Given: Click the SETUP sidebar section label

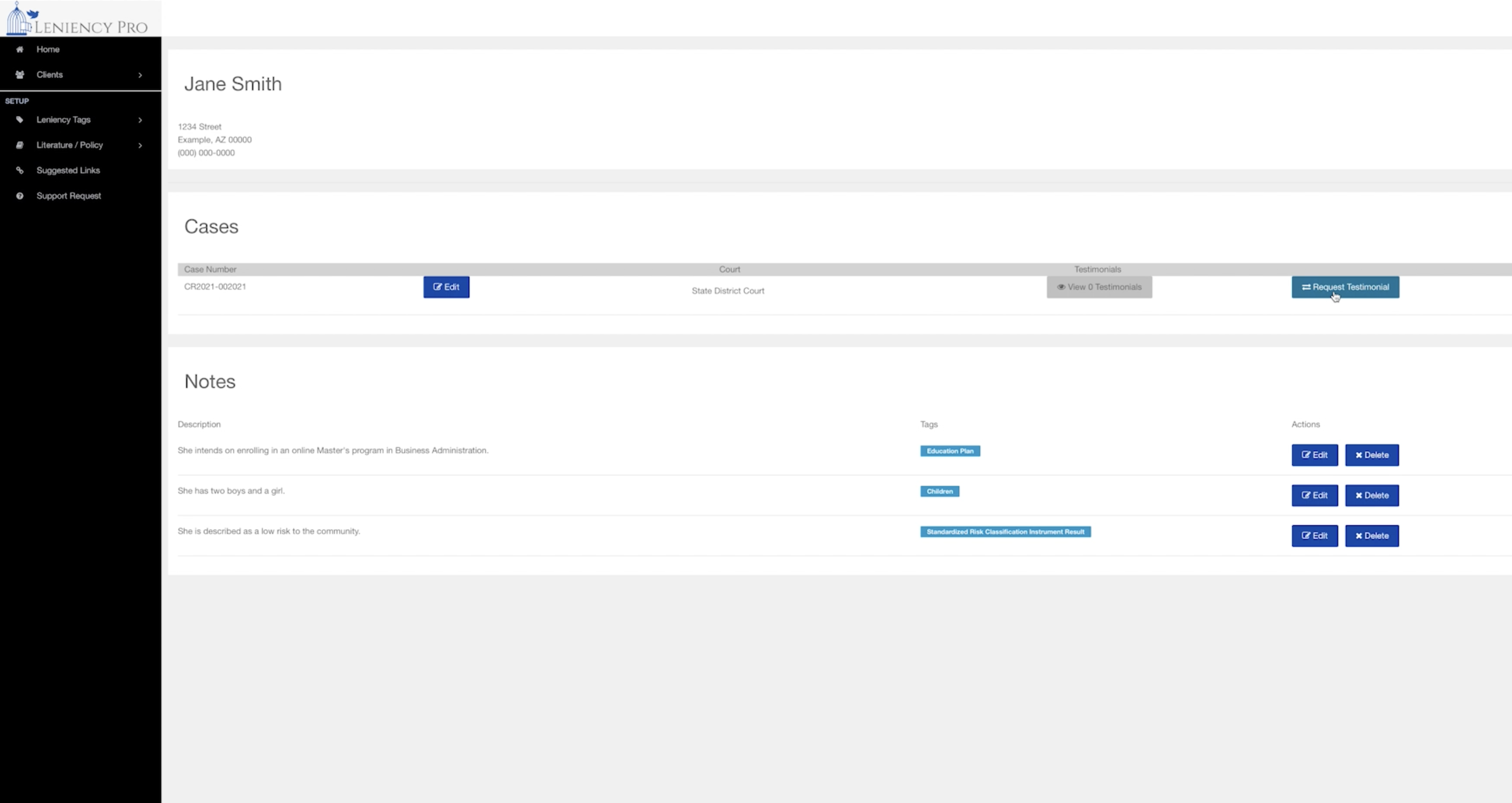Looking at the screenshot, I should click(17, 101).
